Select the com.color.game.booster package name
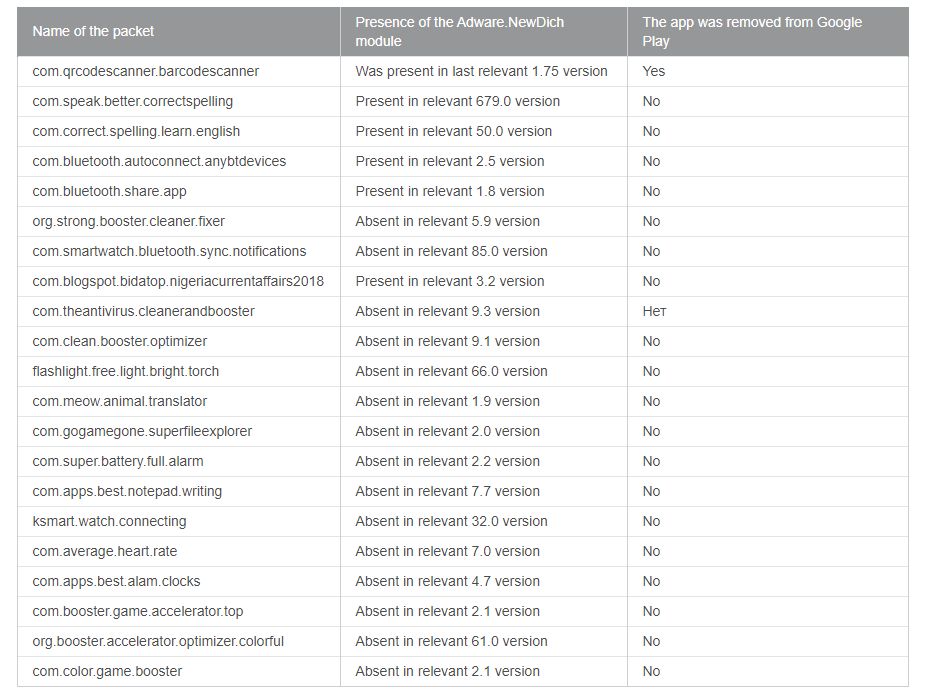Image resolution: width=925 pixels, height=697 pixels. tap(107, 671)
